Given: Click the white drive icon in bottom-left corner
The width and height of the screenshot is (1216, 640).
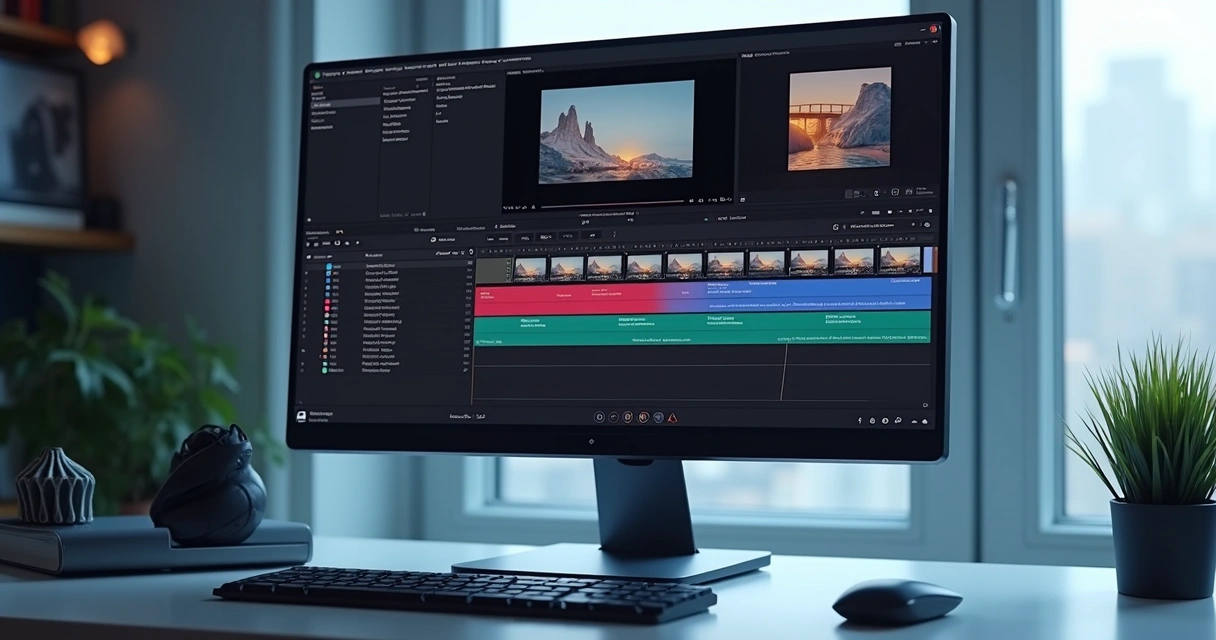Looking at the screenshot, I should tap(299, 415).
